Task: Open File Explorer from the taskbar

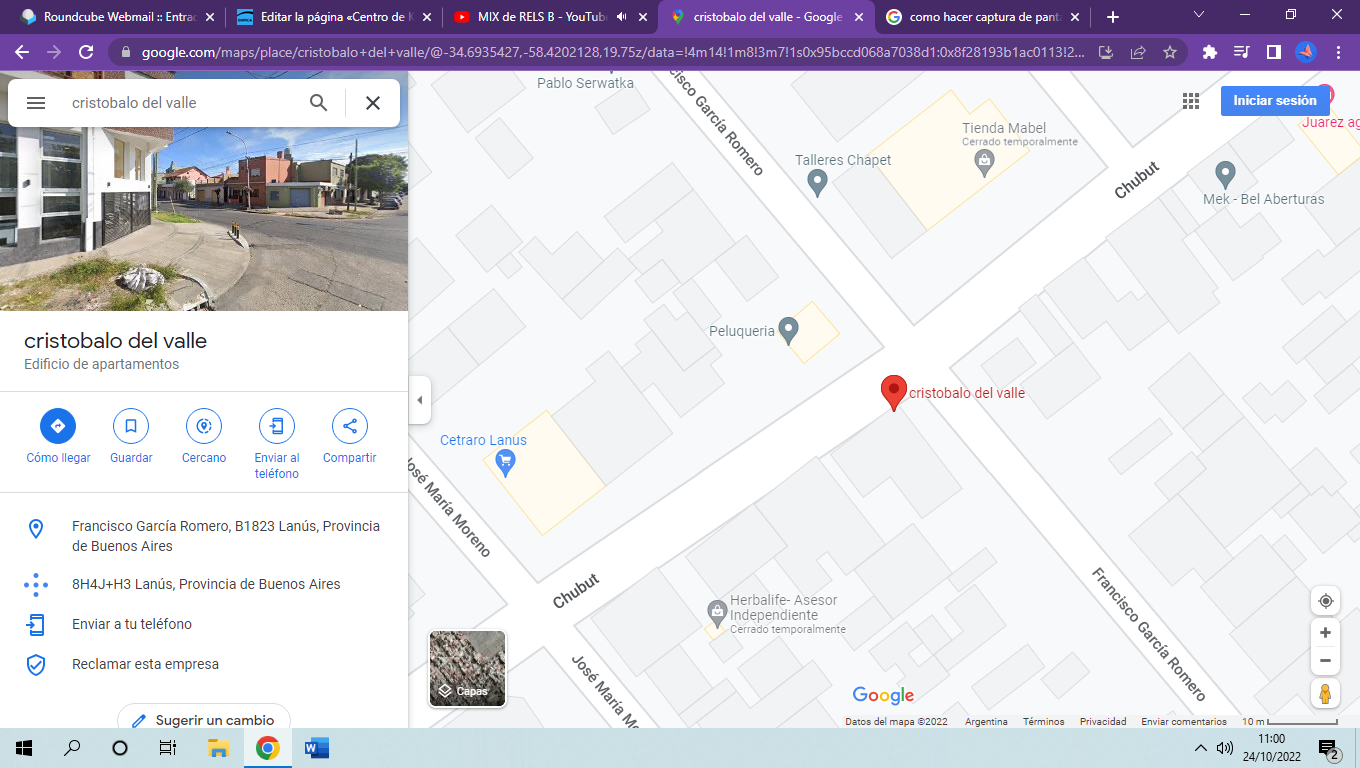Action: tap(218, 748)
